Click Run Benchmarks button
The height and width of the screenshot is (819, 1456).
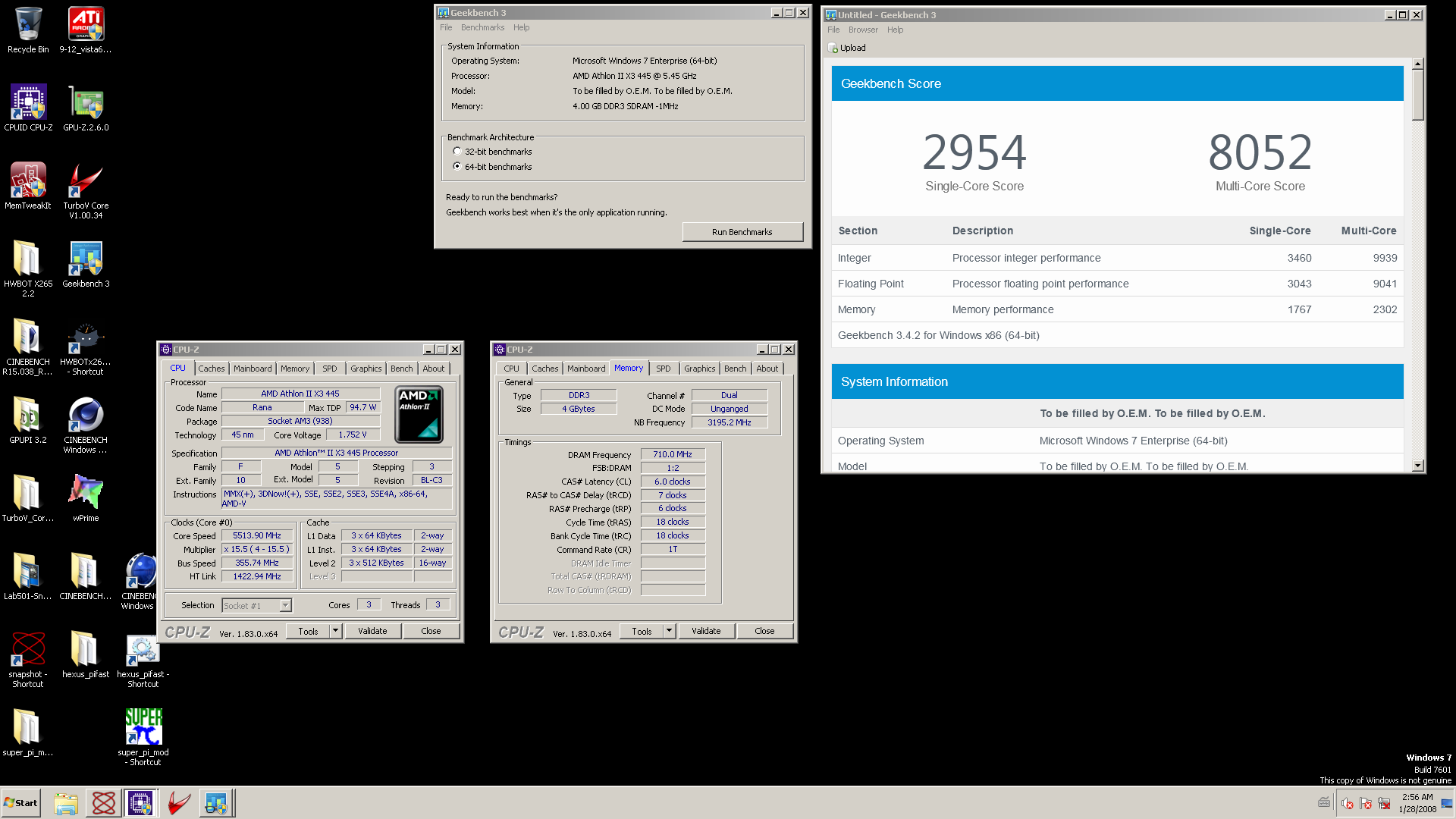(742, 232)
